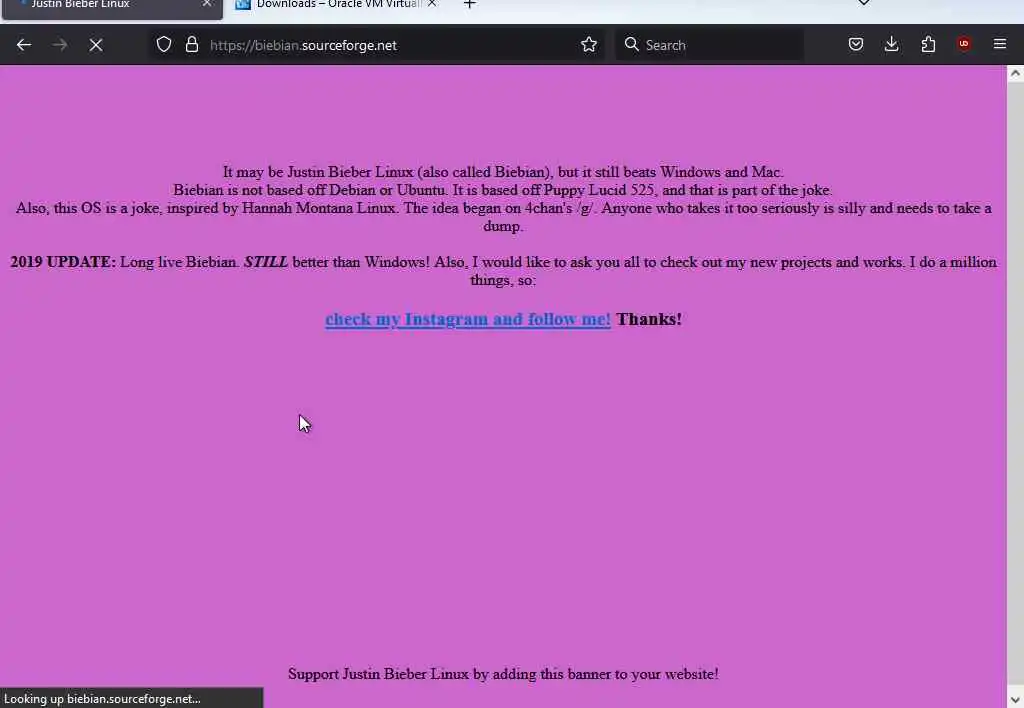
Task: Click the scrollbar down arrow
Action: pyautogui.click(x=1015, y=700)
